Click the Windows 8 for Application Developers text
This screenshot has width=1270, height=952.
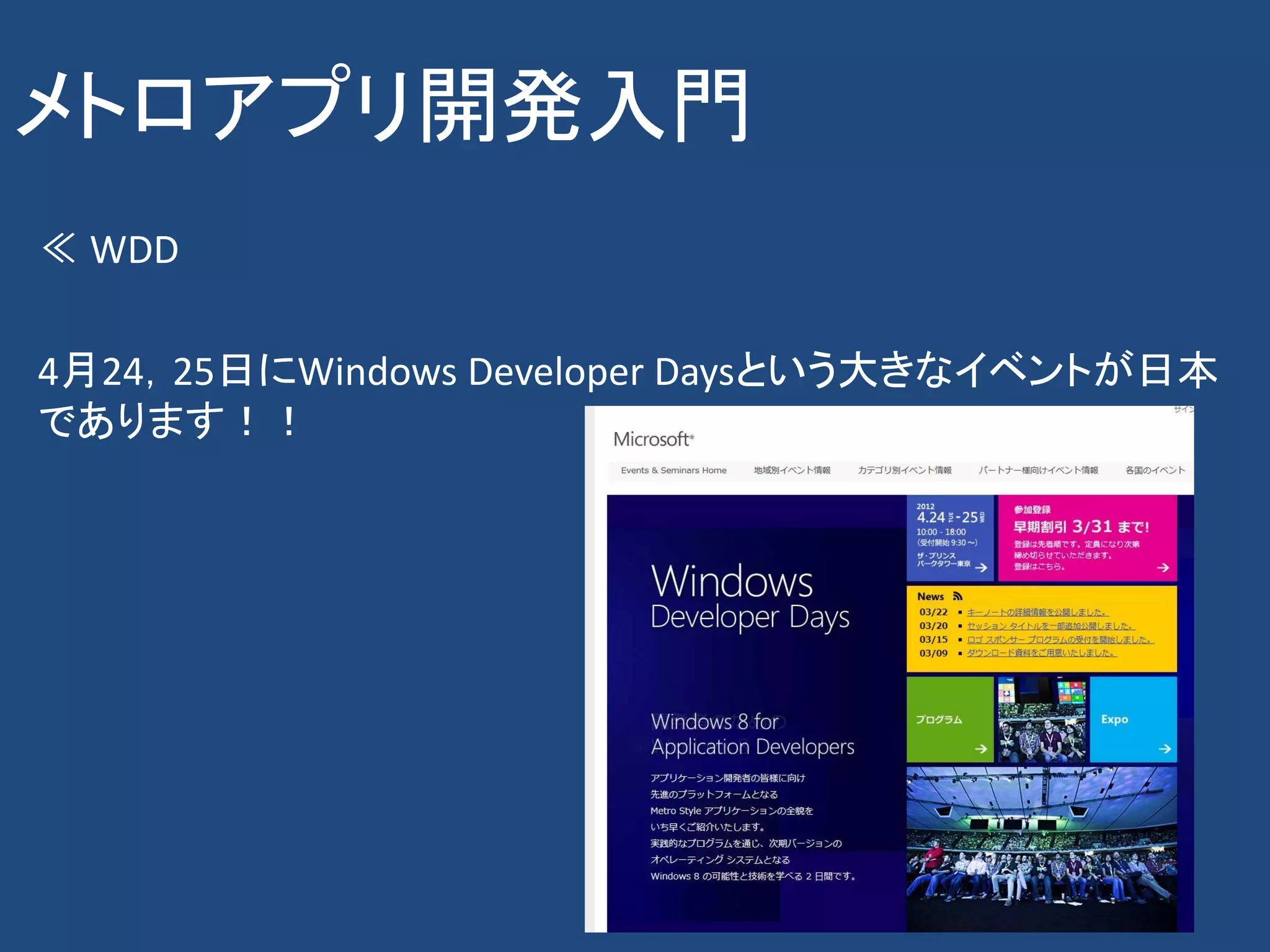coord(752,735)
